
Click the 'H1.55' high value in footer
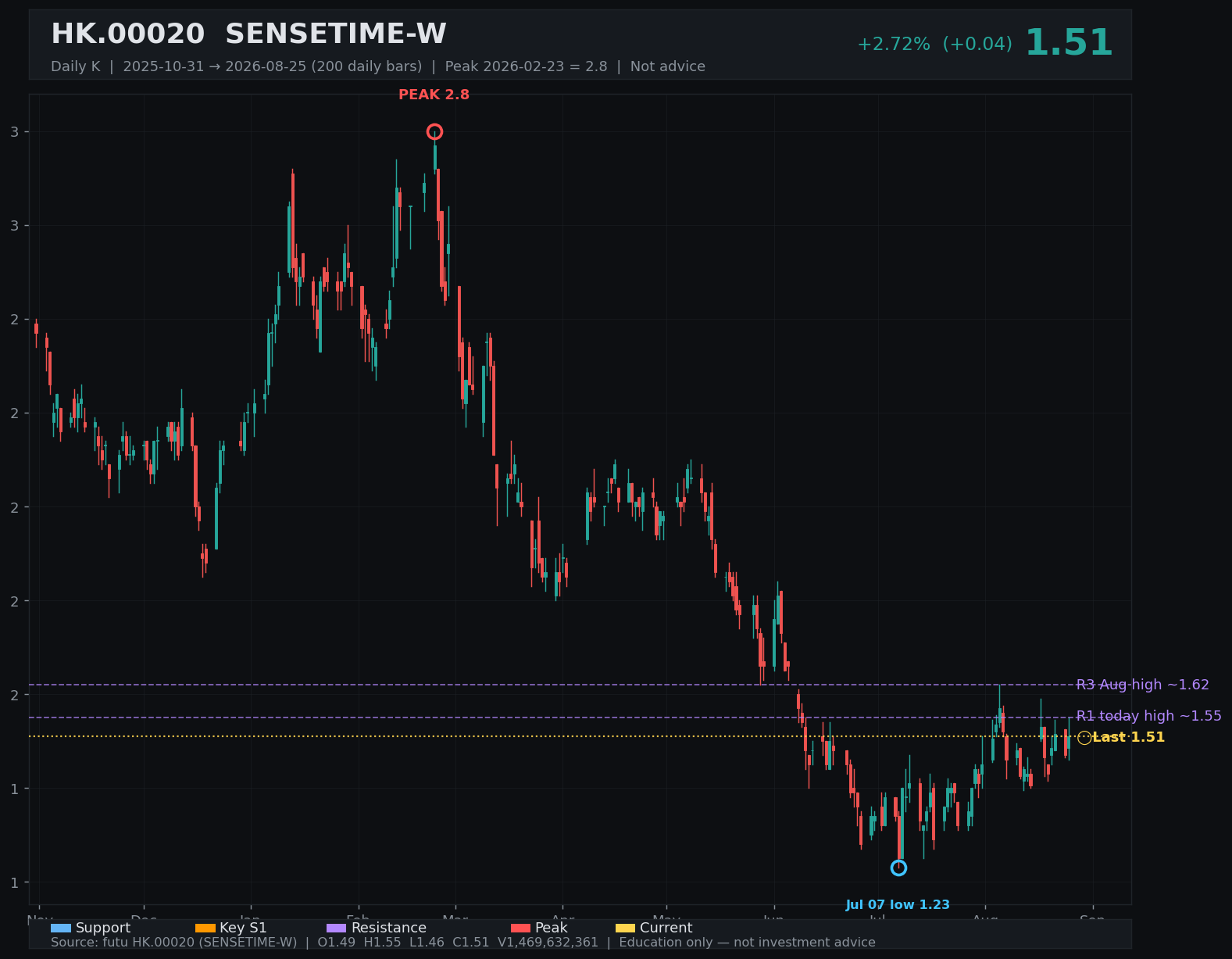[x=383, y=943]
